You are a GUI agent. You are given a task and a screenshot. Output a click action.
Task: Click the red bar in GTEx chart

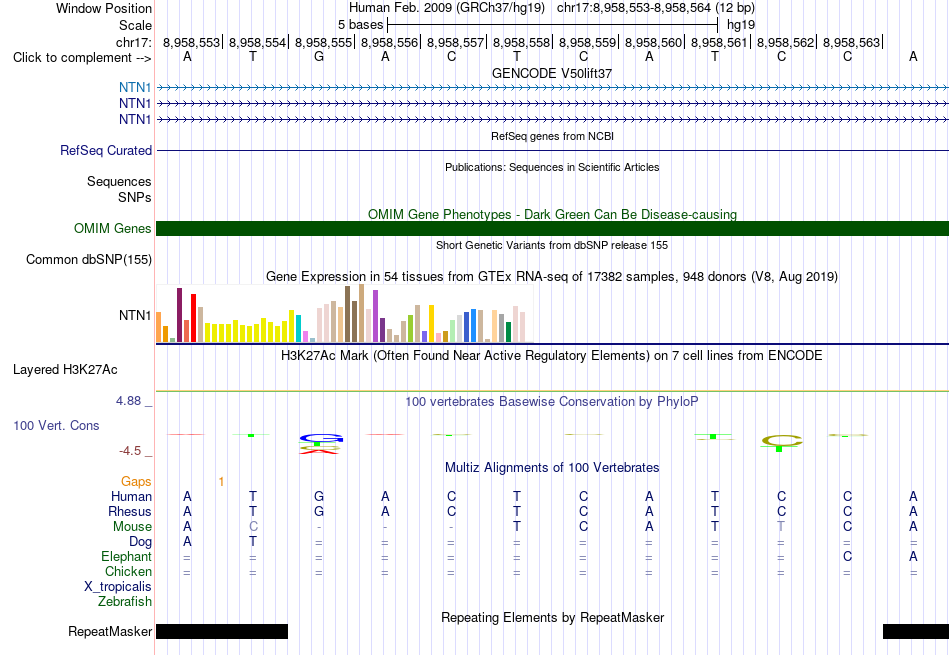click(193, 318)
